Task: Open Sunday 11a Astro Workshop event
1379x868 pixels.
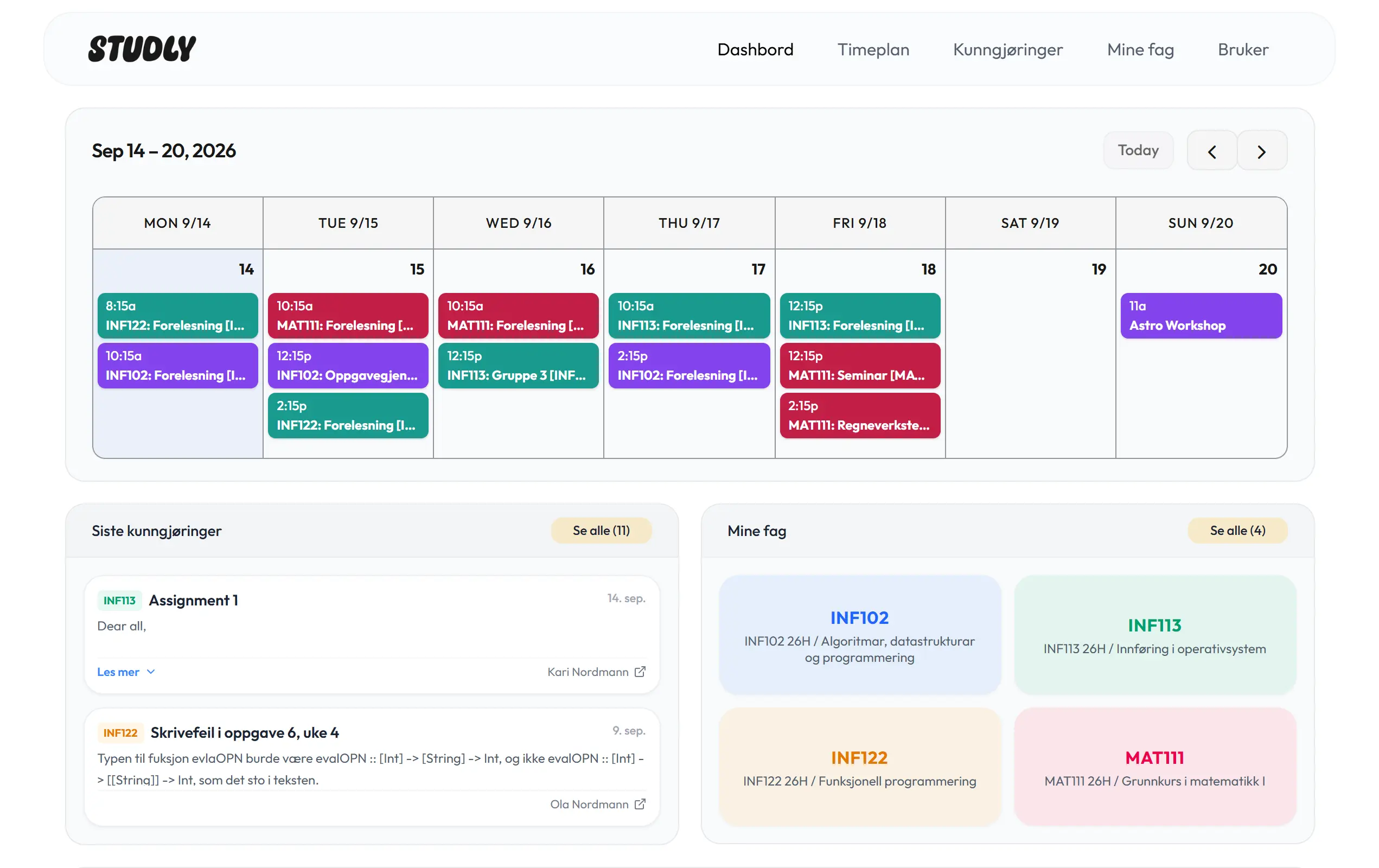Action: pos(1201,316)
